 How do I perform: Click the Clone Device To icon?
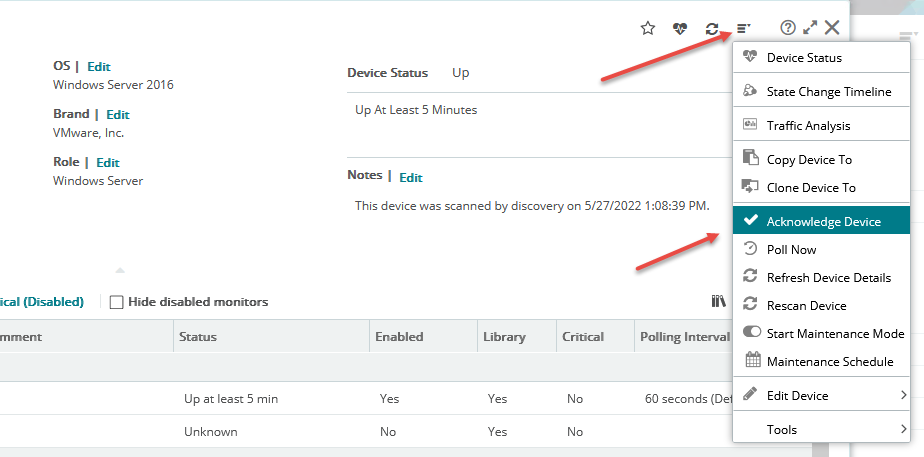coord(750,187)
